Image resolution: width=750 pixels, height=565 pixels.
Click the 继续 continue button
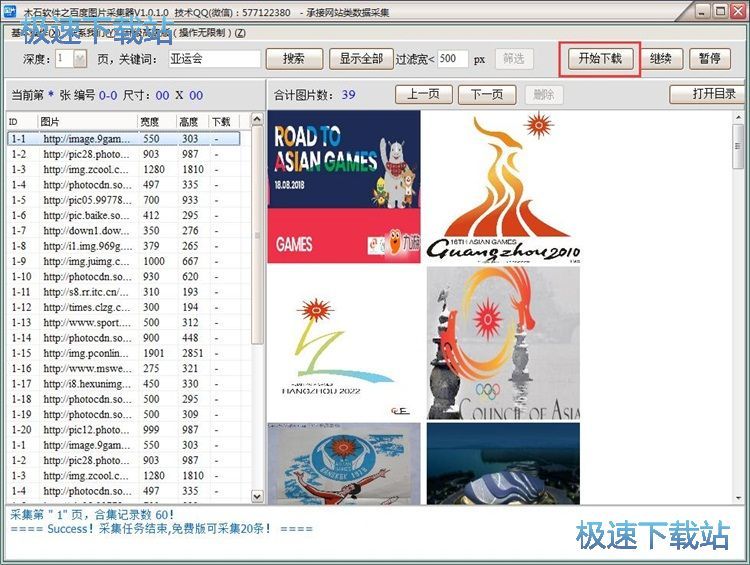(x=661, y=59)
